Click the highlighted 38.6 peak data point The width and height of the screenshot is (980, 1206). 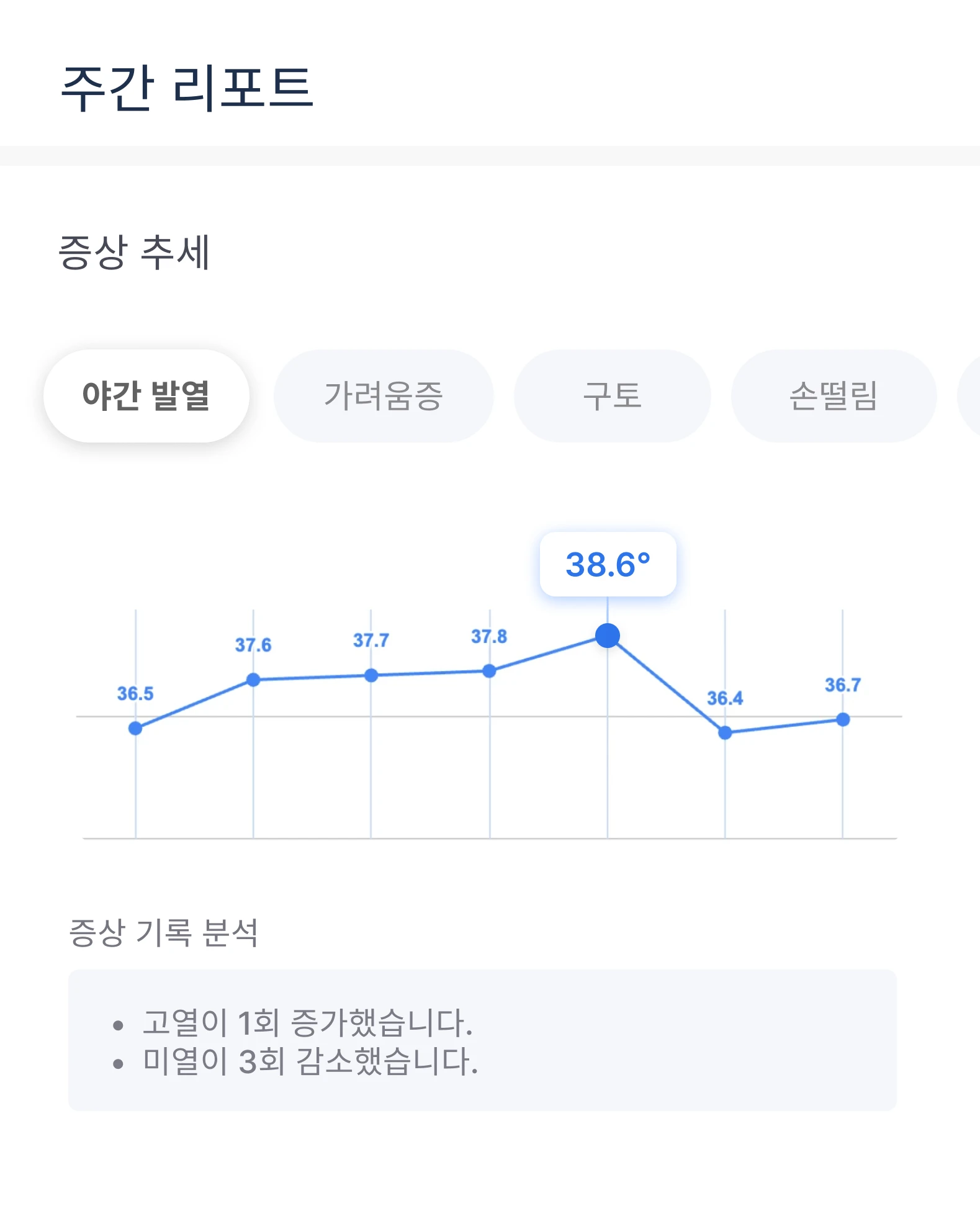click(608, 636)
